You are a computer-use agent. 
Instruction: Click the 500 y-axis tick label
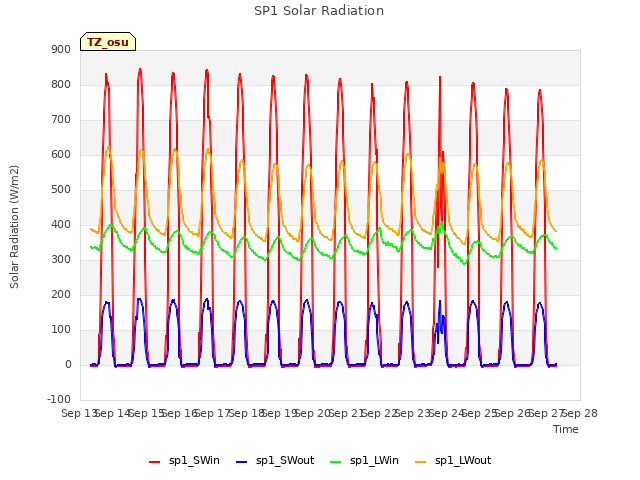pos(61,190)
